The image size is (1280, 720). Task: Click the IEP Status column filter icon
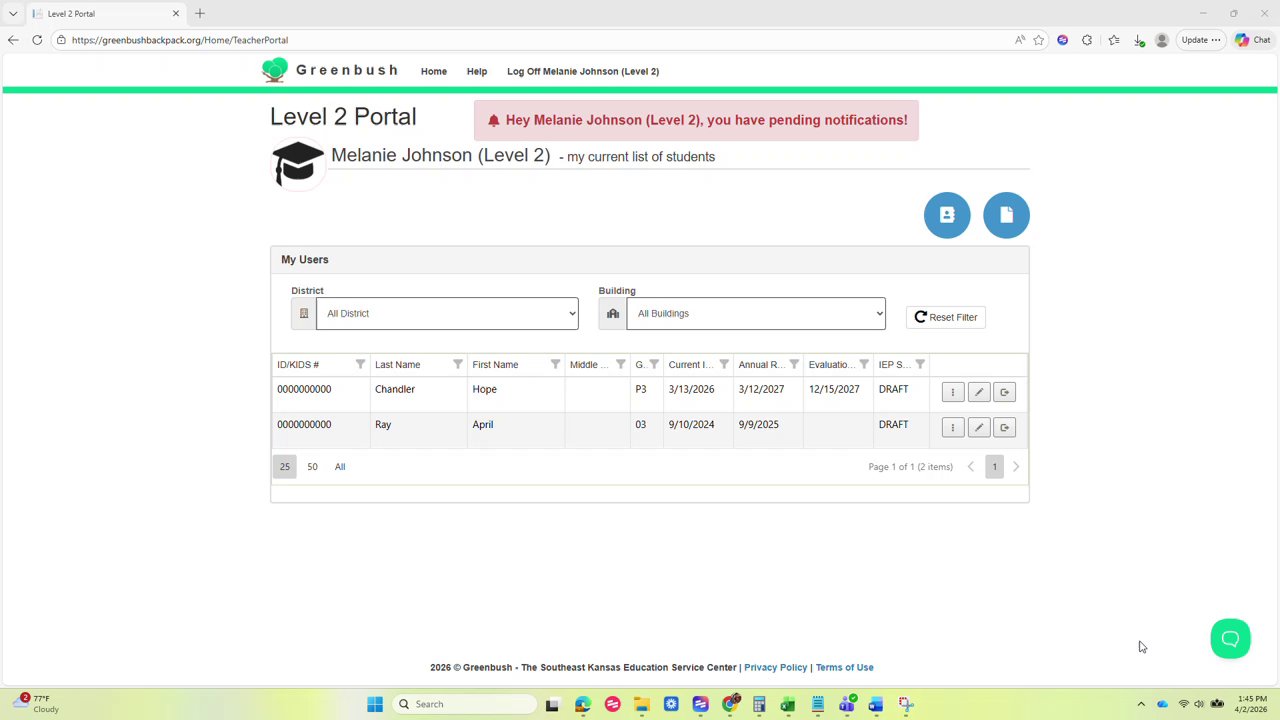920,364
